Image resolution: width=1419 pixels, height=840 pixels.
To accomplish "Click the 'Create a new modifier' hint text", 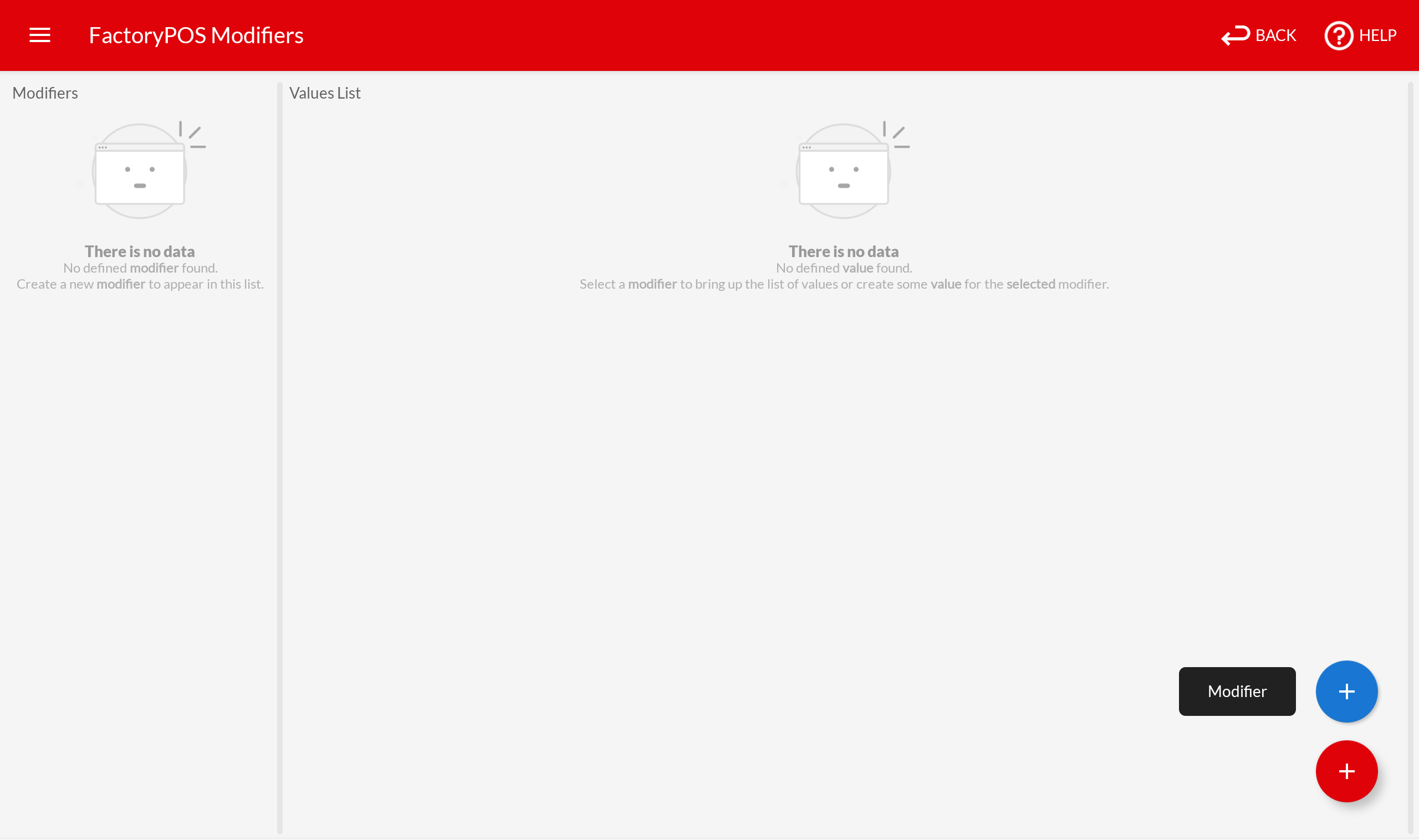I will point(140,284).
